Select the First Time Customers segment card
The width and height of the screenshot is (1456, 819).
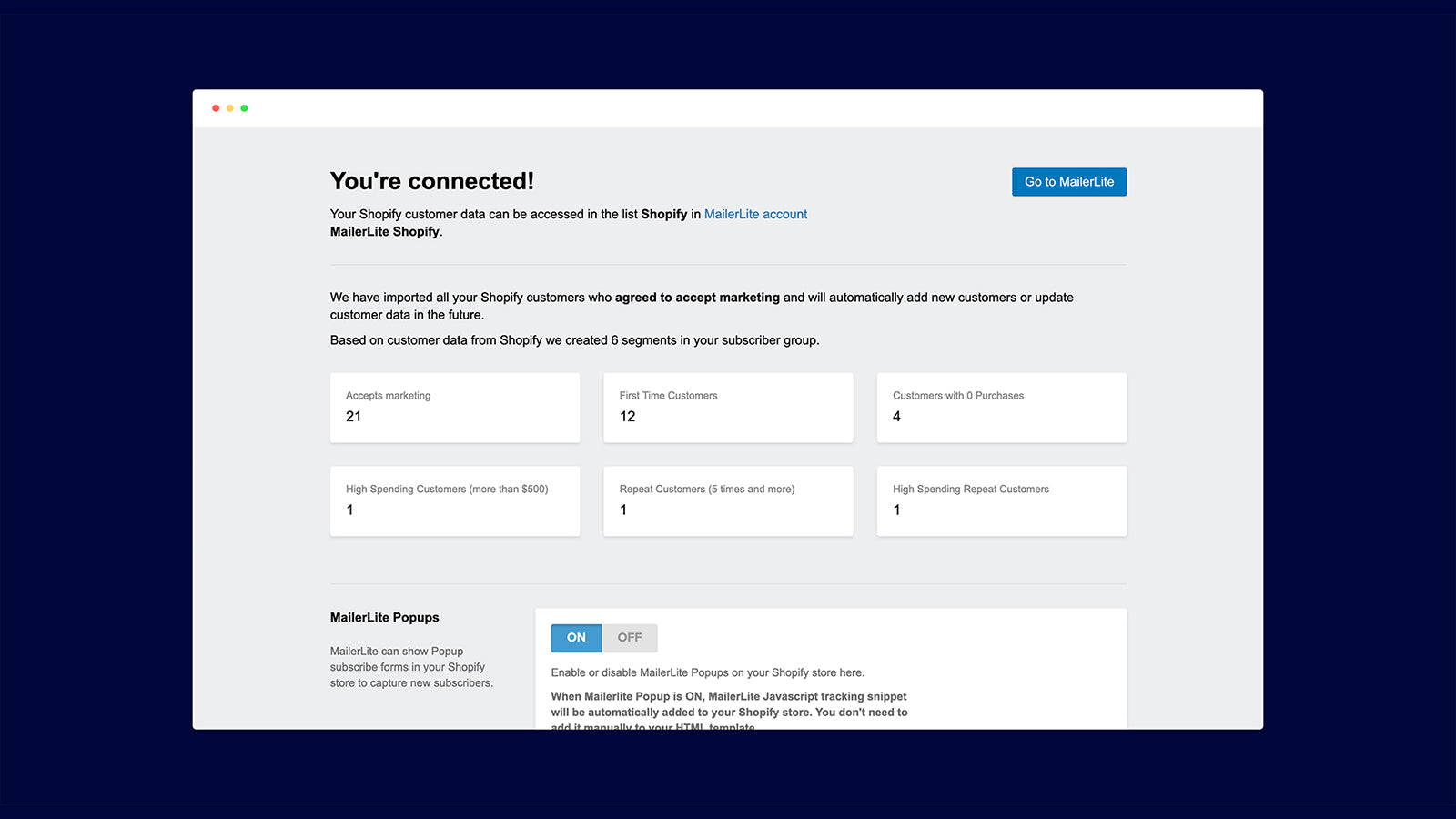pos(728,407)
